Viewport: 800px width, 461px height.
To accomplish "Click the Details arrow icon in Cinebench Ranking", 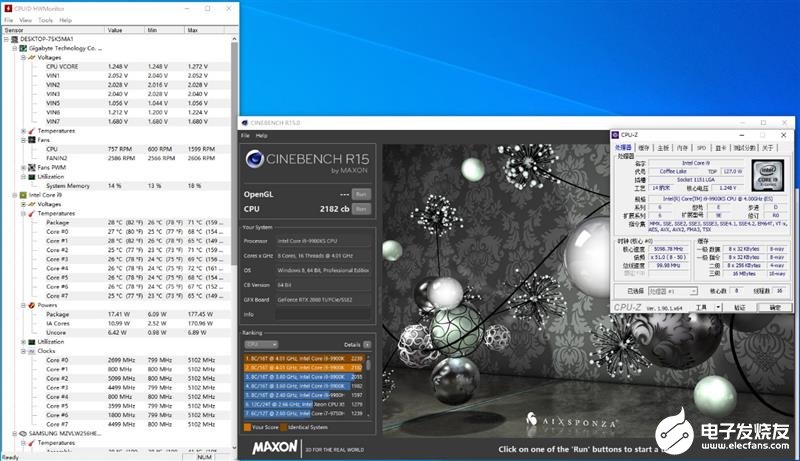I will click(367, 345).
